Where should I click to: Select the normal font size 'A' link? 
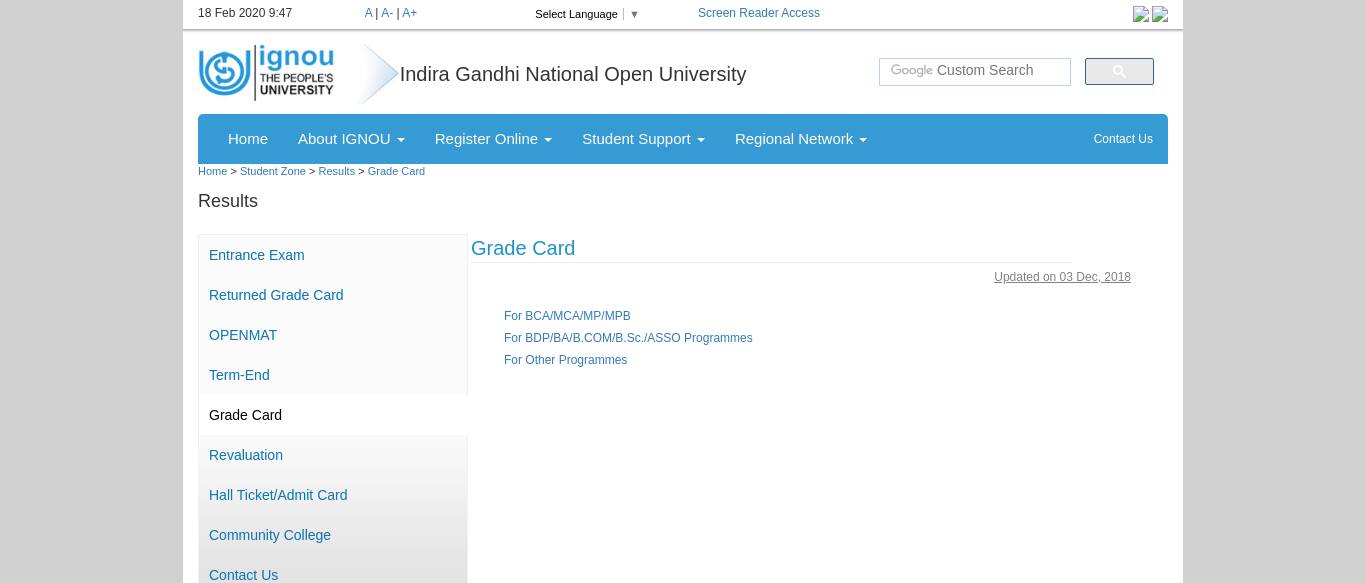(368, 13)
